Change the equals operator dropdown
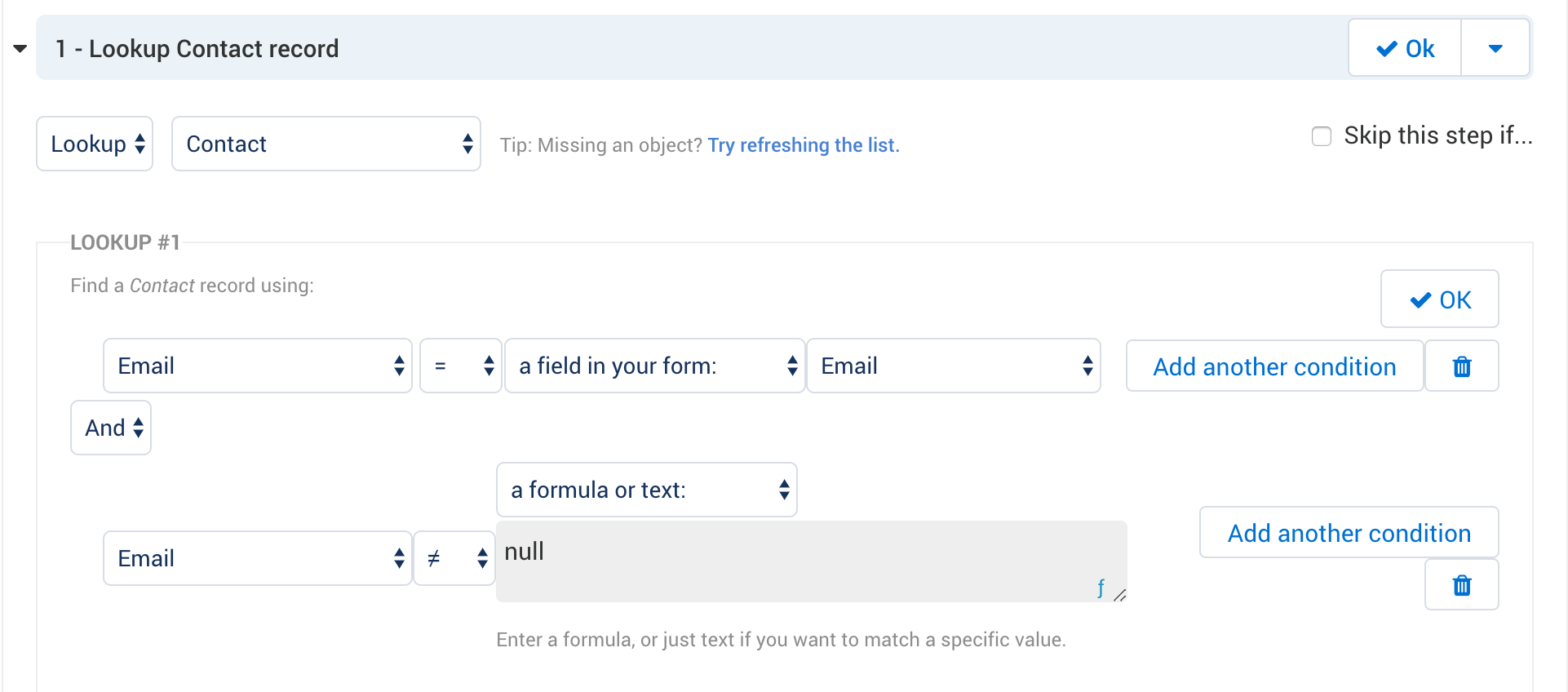 pos(461,366)
